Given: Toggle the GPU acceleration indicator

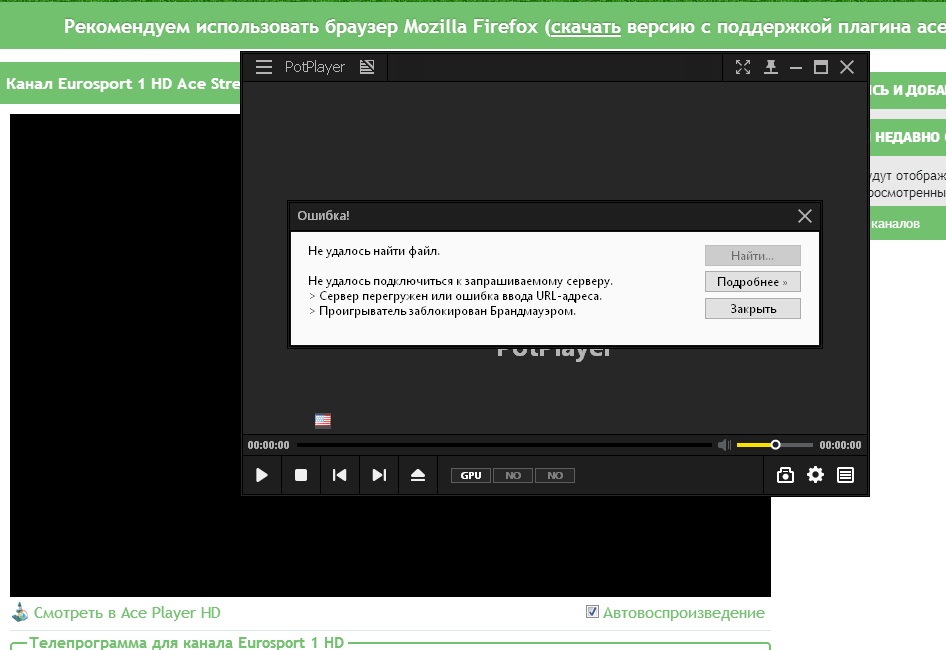Looking at the screenshot, I should [x=471, y=476].
